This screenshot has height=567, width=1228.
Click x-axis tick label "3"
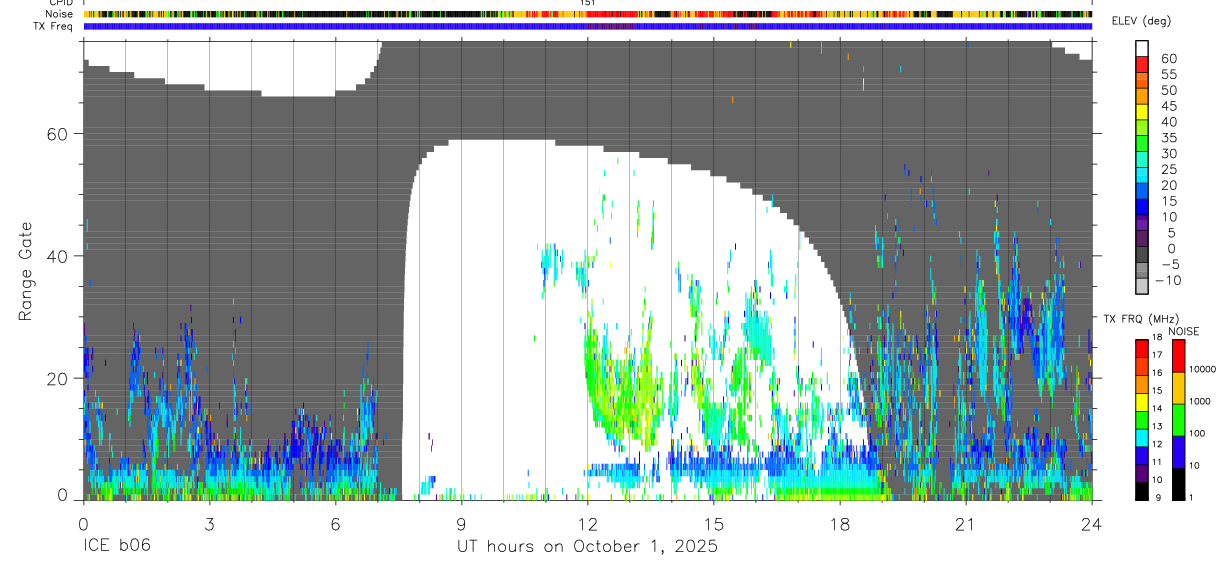(209, 524)
